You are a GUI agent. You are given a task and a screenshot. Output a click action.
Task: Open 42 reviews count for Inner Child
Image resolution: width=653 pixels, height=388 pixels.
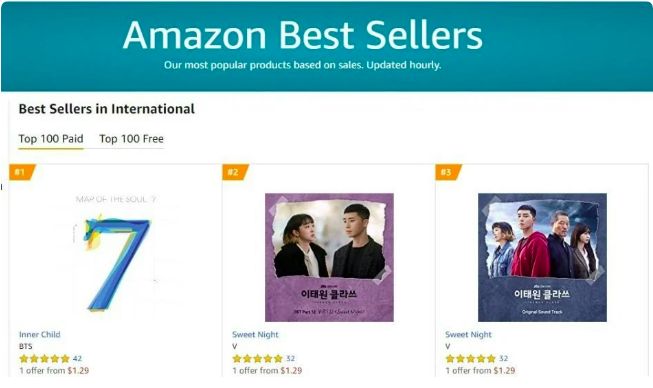[77, 358]
